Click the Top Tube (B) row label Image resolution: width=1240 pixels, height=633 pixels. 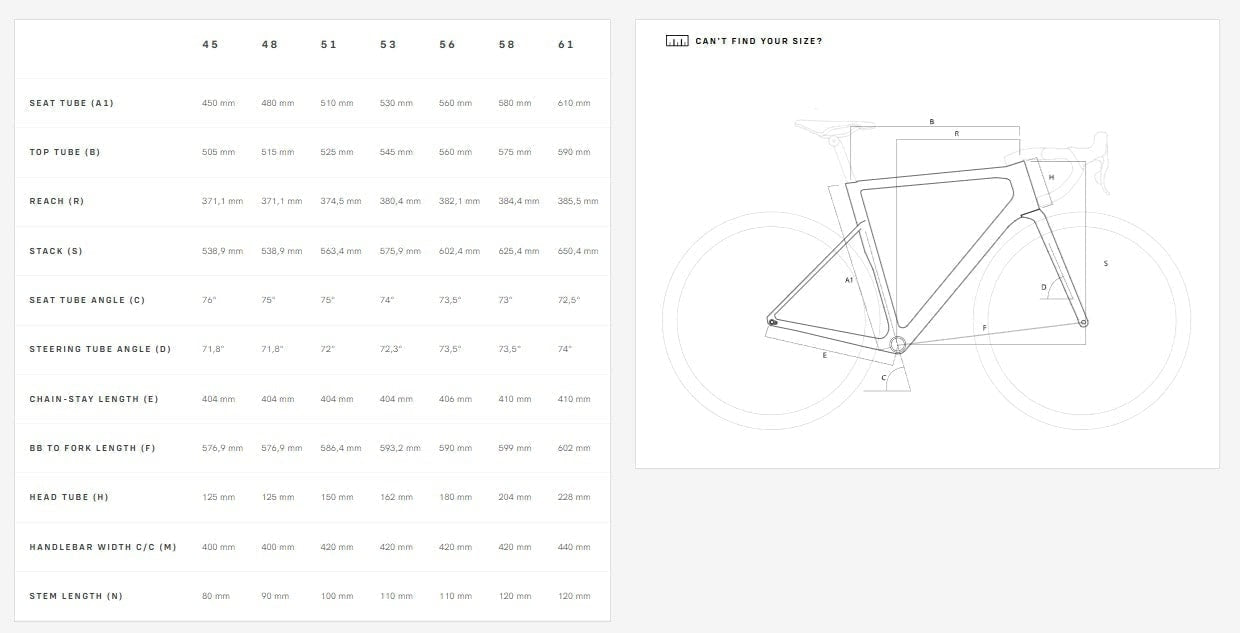[65, 152]
